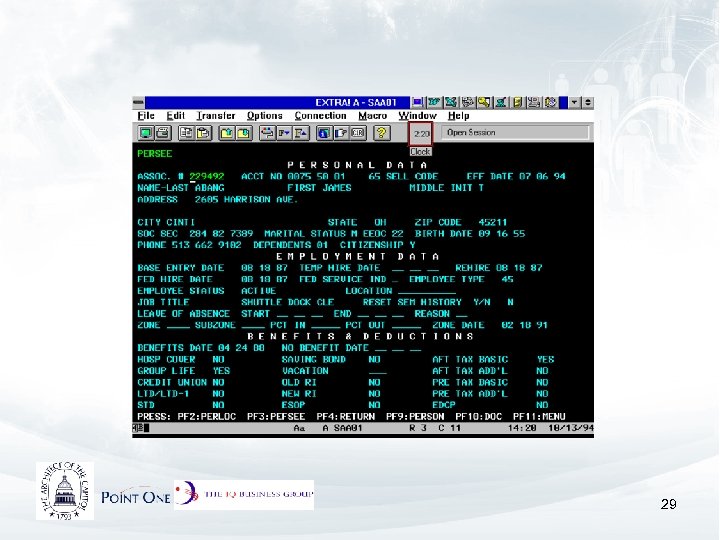Screen dimensions: 720x540
Task: Click the zip code 45211
Action: [493, 223]
